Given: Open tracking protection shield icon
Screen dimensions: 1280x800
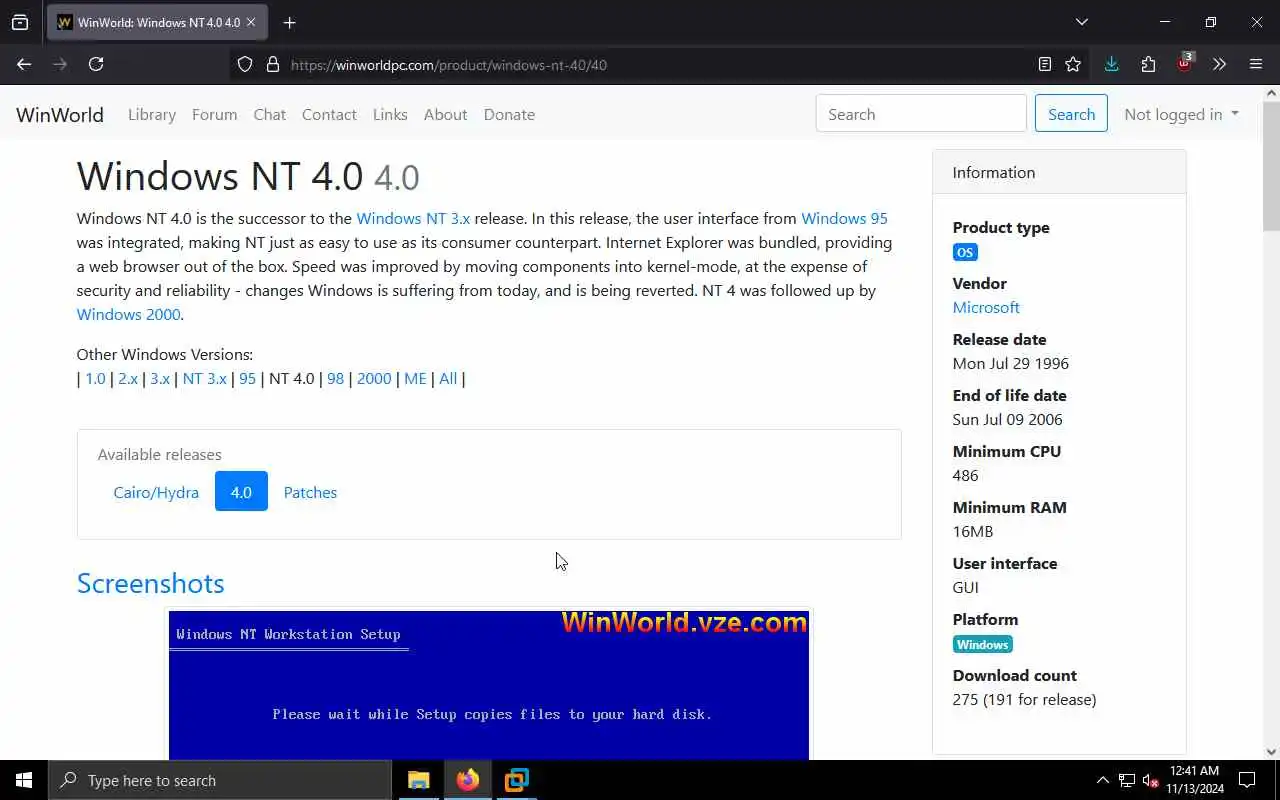Looking at the screenshot, I should point(245,64).
